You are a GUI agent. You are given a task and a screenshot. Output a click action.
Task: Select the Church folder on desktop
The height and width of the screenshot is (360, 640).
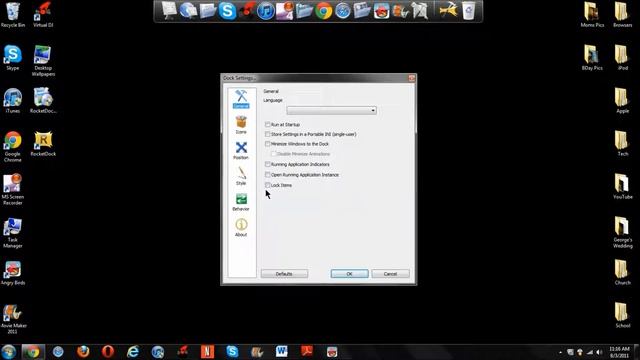(x=622, y=272)
